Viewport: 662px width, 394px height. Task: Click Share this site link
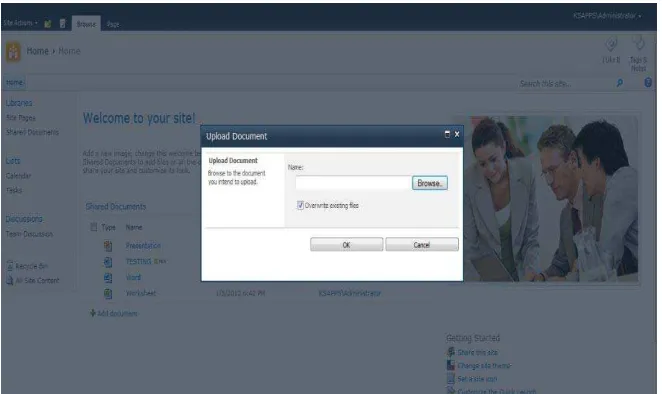point(478,352)
